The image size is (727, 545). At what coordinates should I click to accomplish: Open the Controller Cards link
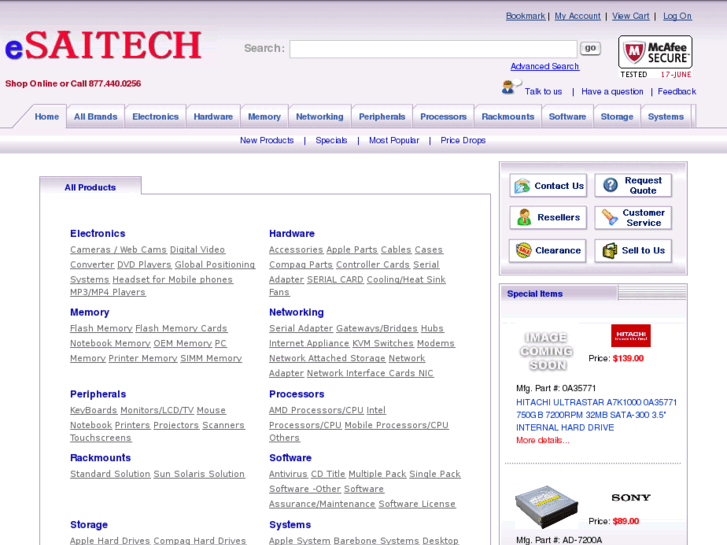point(373,264)
